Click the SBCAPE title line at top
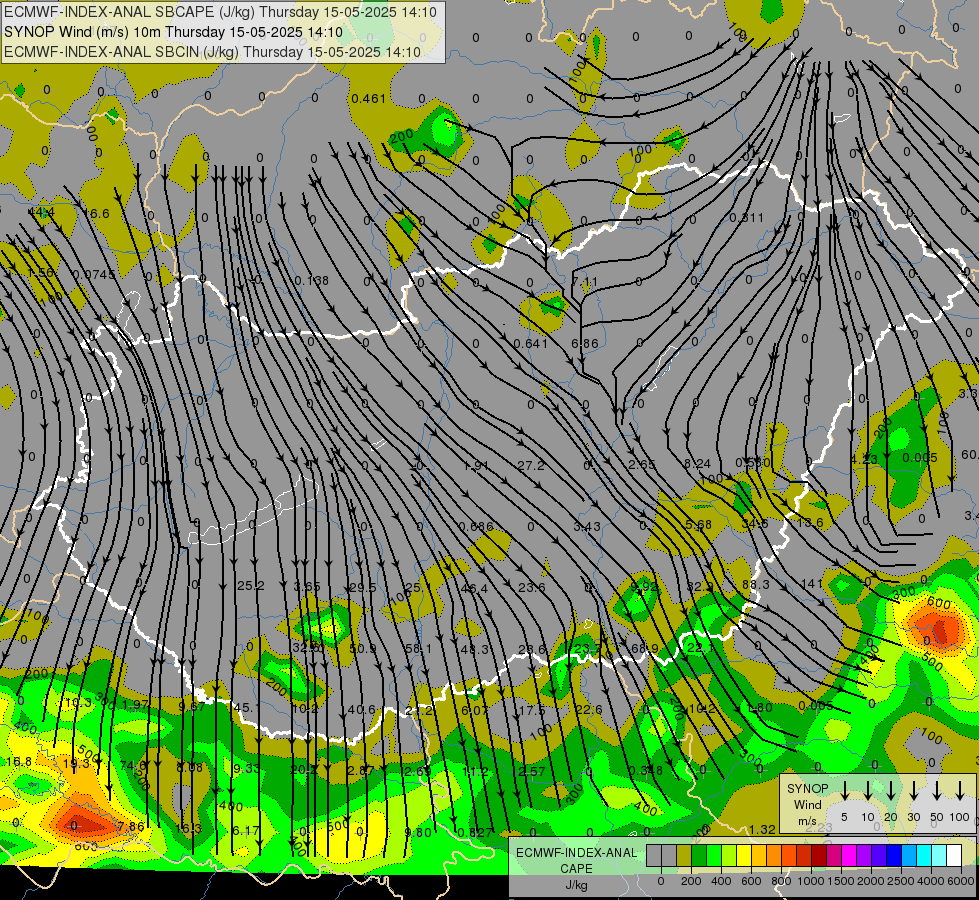The image size is (979, 900). pyautogui.click(x=220, y=12)
